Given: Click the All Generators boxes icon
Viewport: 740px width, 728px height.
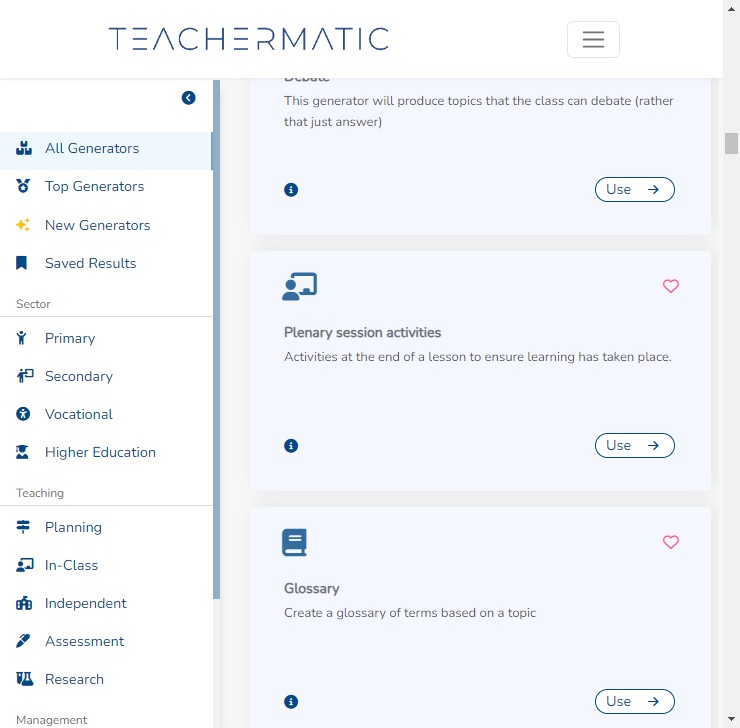Looking at the screenshot, I should click(24, 148).
